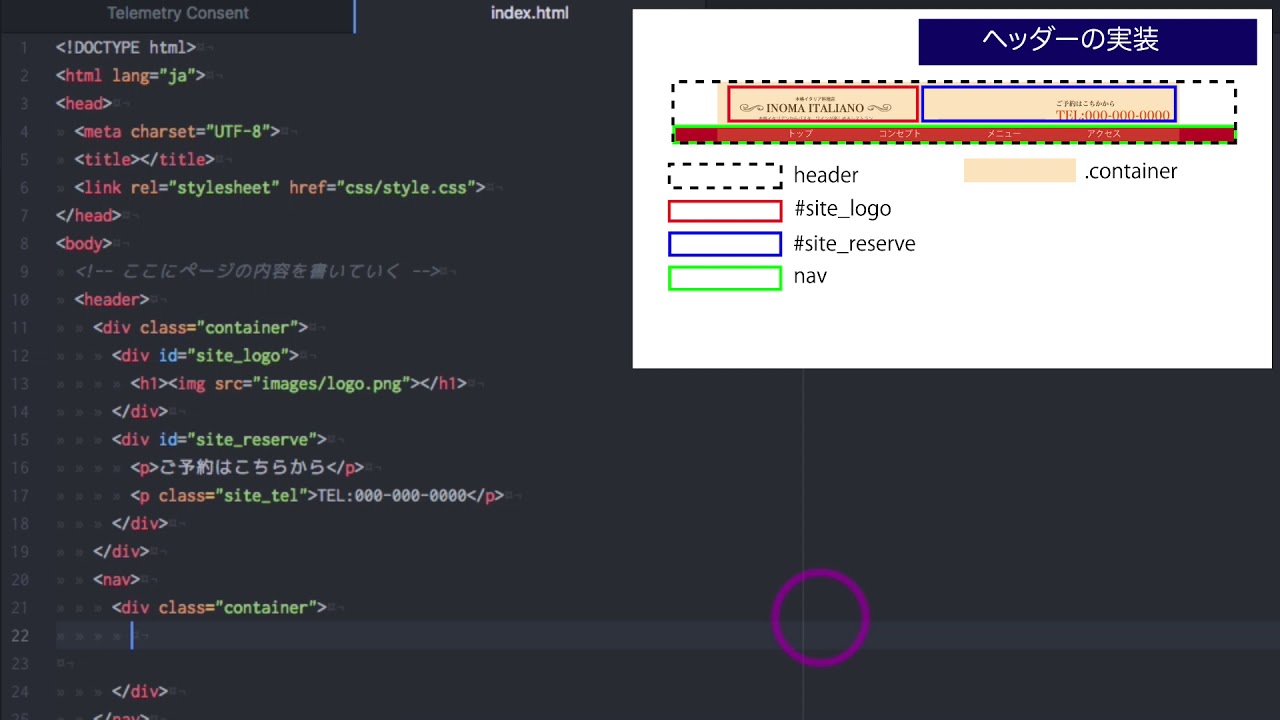Click the #site_reserve legend label
Viewport: 1280px width, 720px height.
854,243
